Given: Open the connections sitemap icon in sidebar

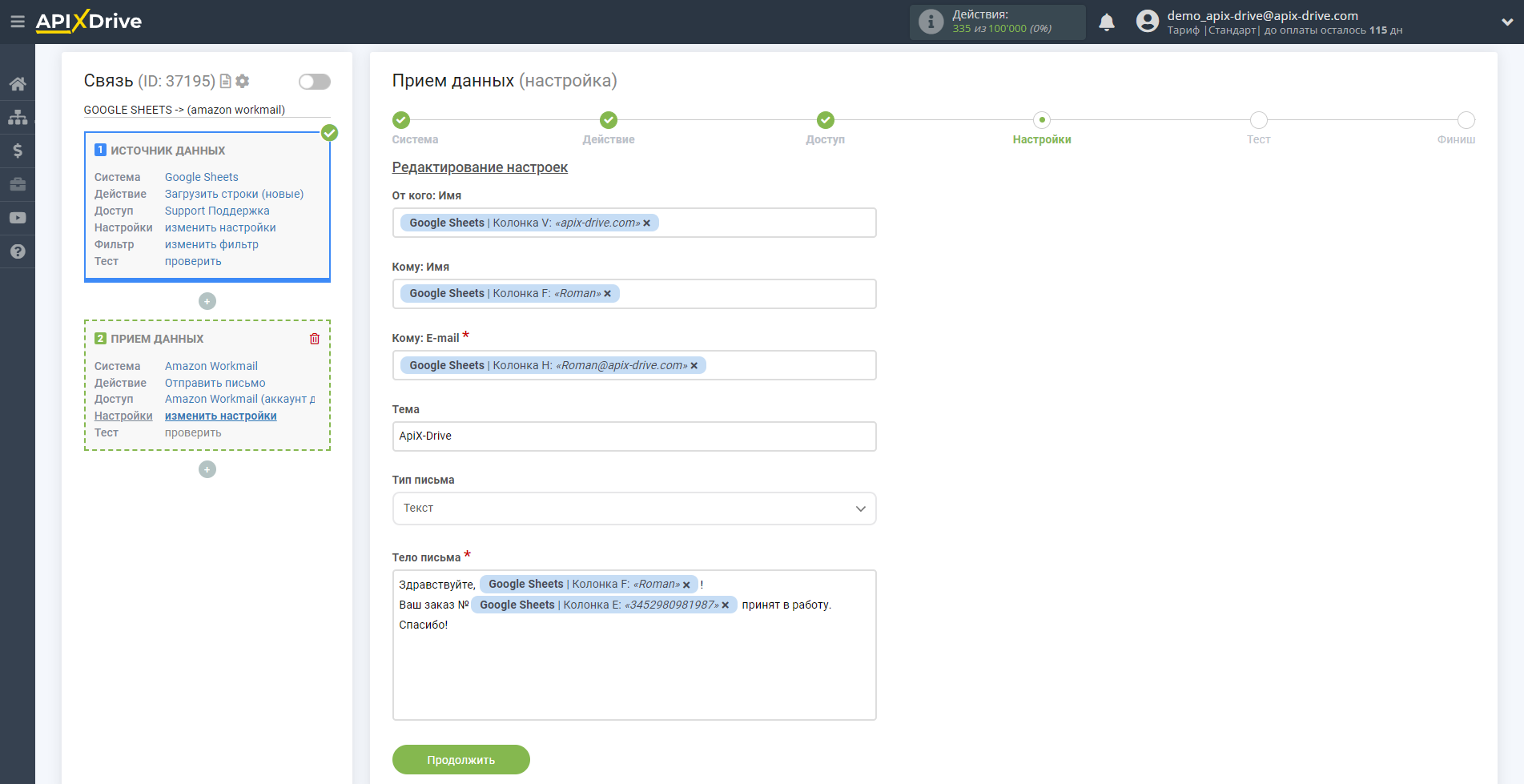Looking at the screenshot, I should tap(18, 117).
